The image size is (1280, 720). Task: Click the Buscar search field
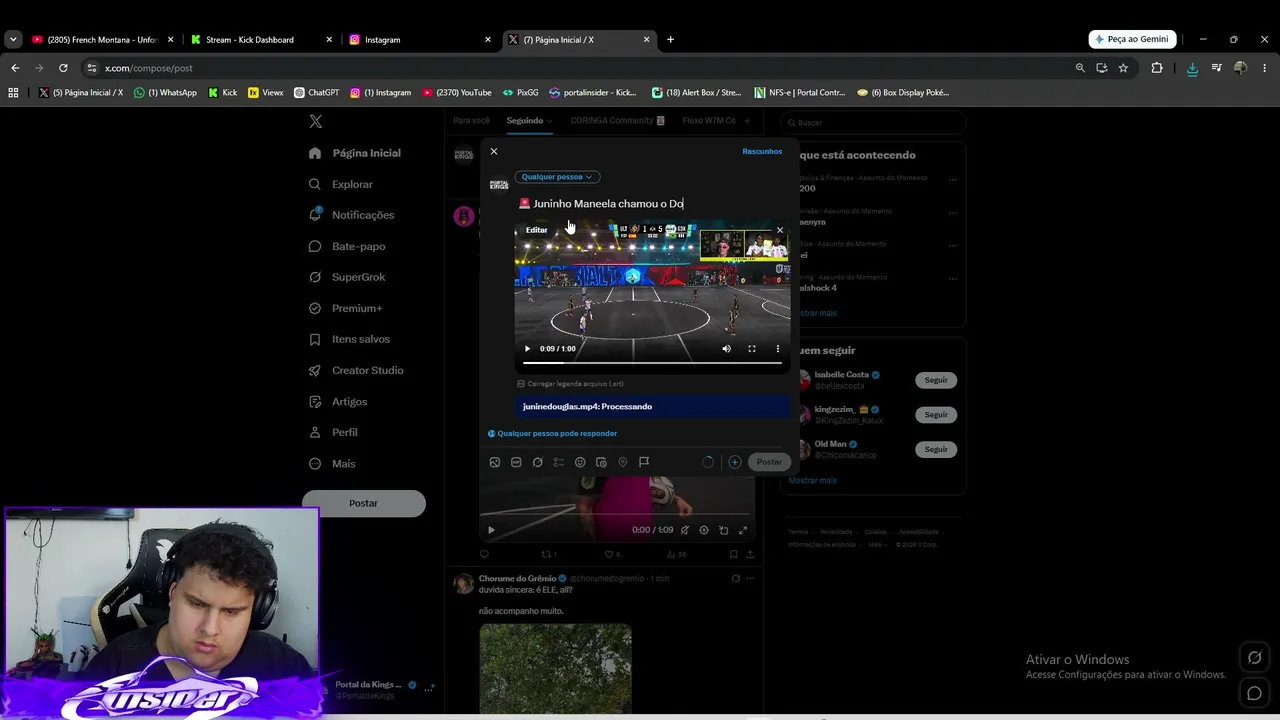(x=873, y=122)
